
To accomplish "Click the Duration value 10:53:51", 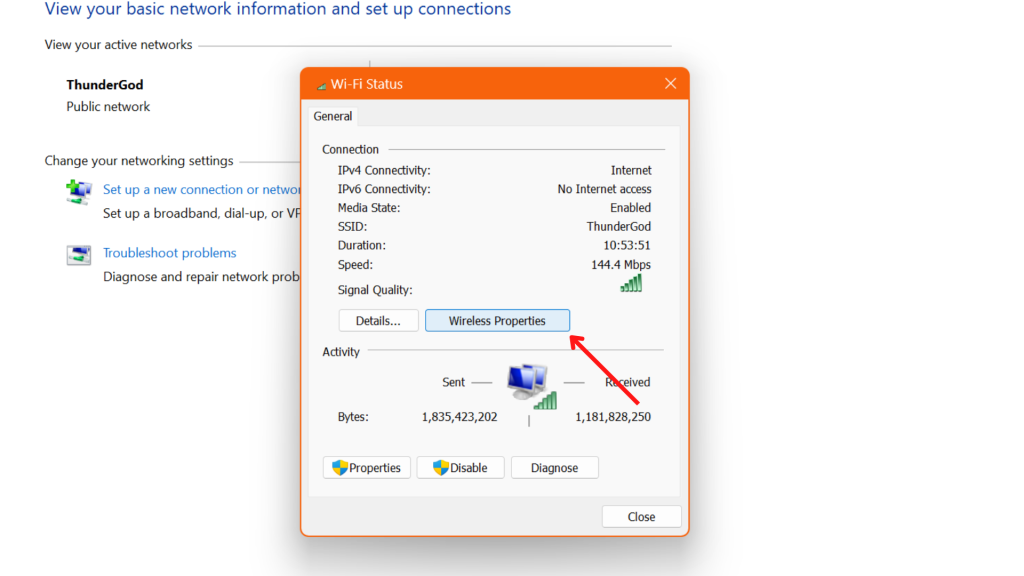I will [x=626, y=246].
